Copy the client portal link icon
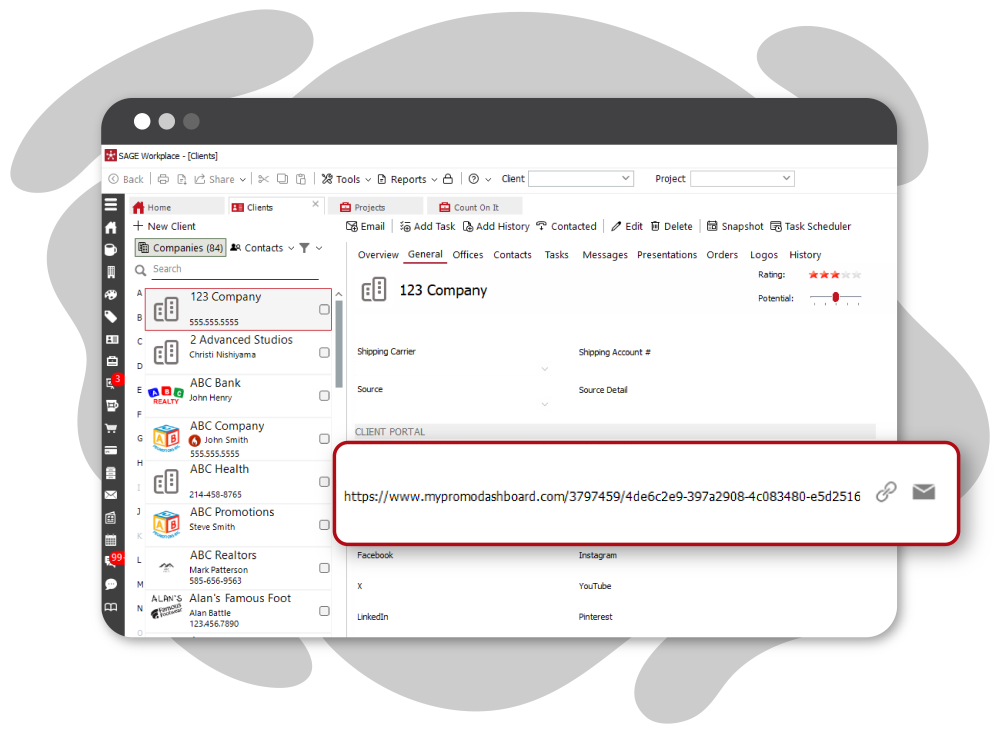The width and height of the screenshot is (1000, 733). pos(886,492)
